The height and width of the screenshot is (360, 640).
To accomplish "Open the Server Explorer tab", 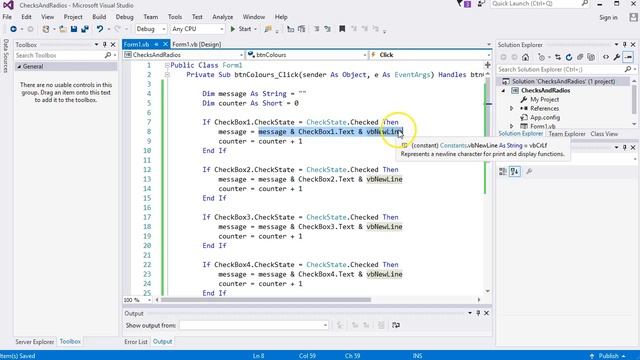I will (x=35, y=342).
